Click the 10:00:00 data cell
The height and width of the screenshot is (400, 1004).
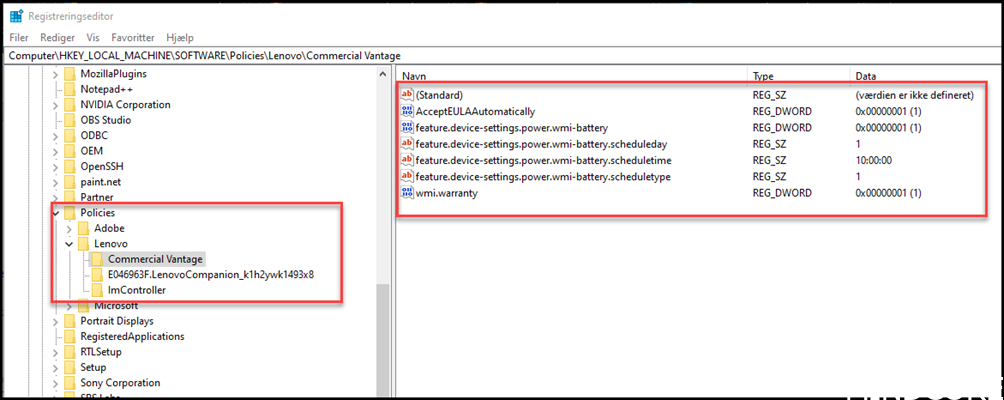tap(874, 160)
